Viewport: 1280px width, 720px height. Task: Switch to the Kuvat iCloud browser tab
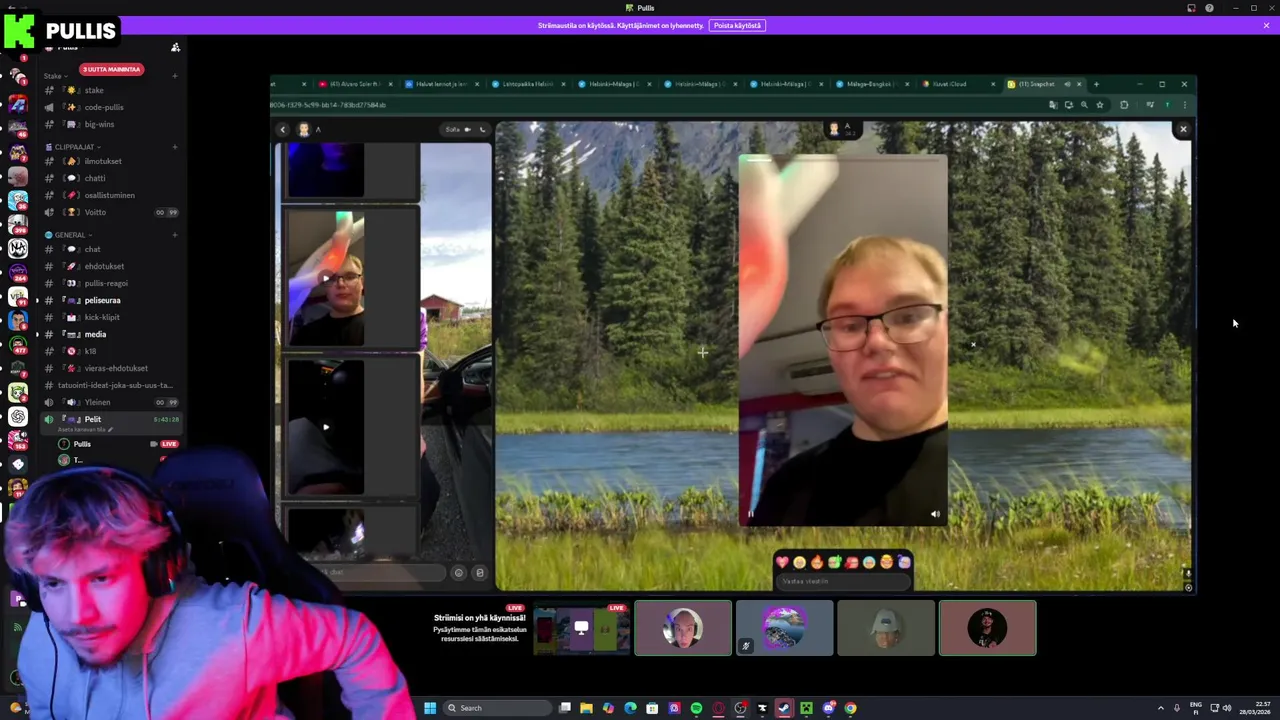(955, 84)
